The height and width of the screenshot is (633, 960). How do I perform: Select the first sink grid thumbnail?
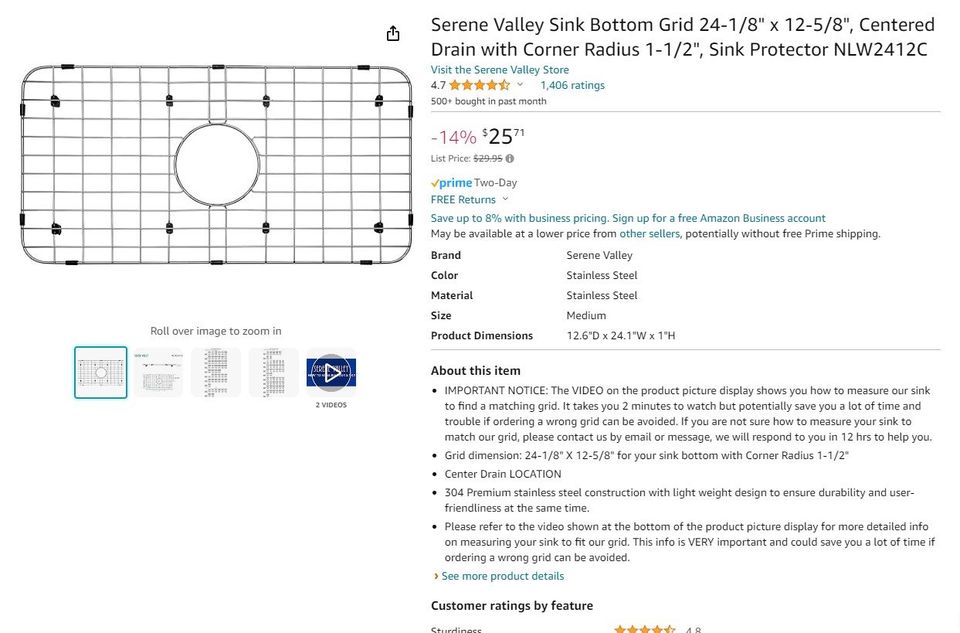tap(99, 371)
